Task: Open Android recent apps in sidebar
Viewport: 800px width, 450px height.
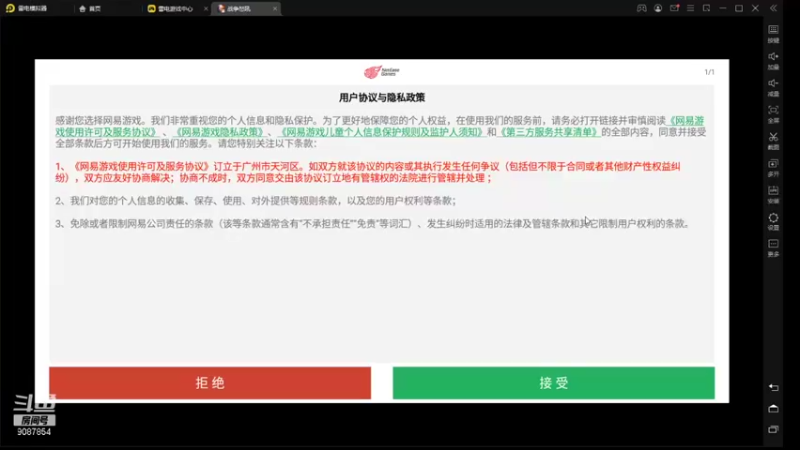Action: 773,430
